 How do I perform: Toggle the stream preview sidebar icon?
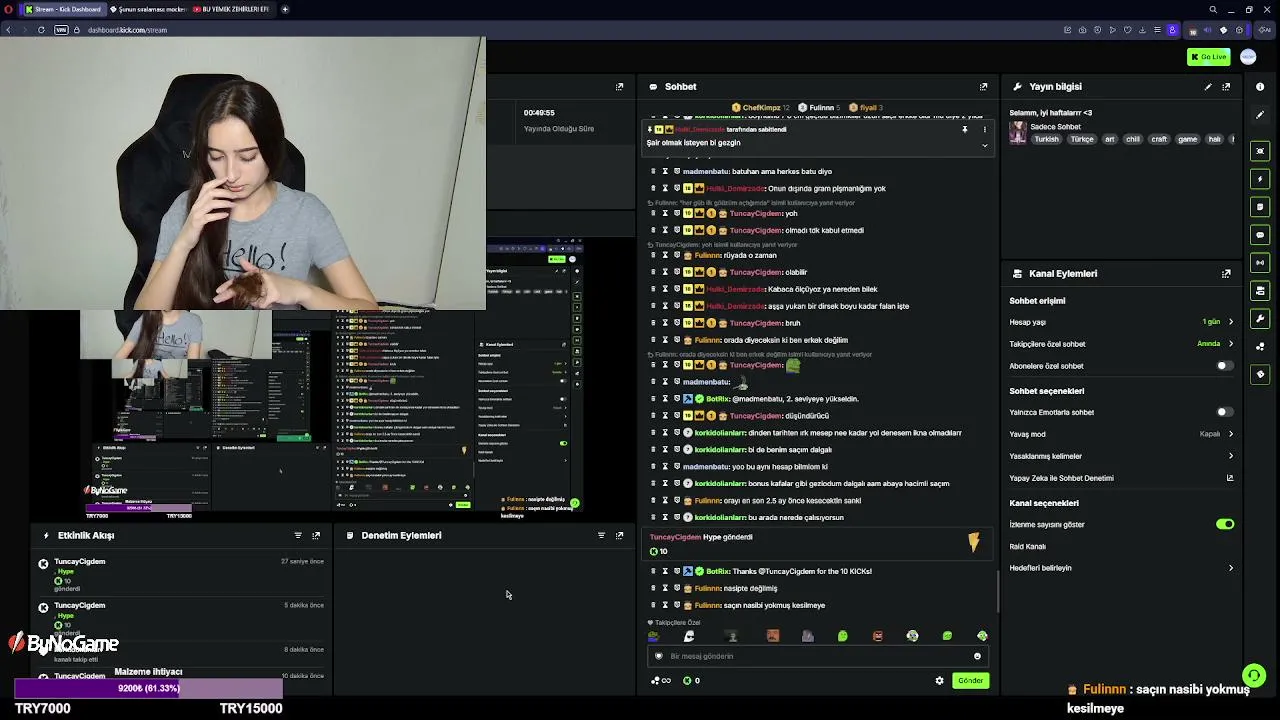click(x=1260, y=151)
